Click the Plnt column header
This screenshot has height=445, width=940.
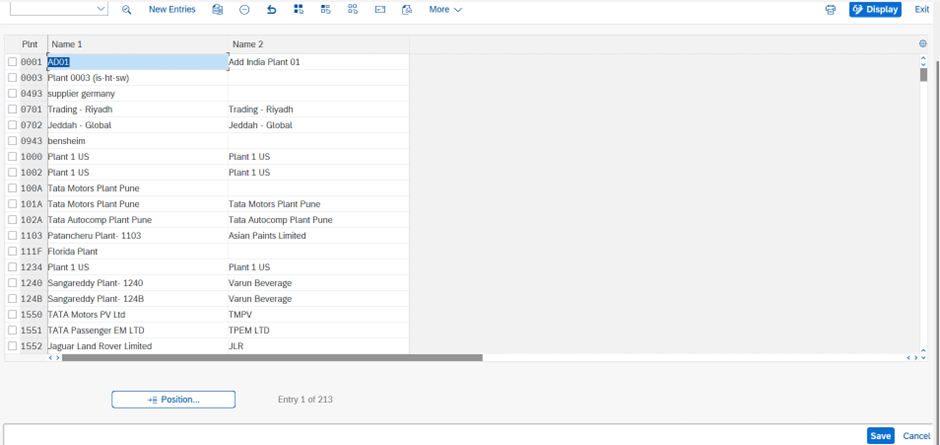click(30, 44)
